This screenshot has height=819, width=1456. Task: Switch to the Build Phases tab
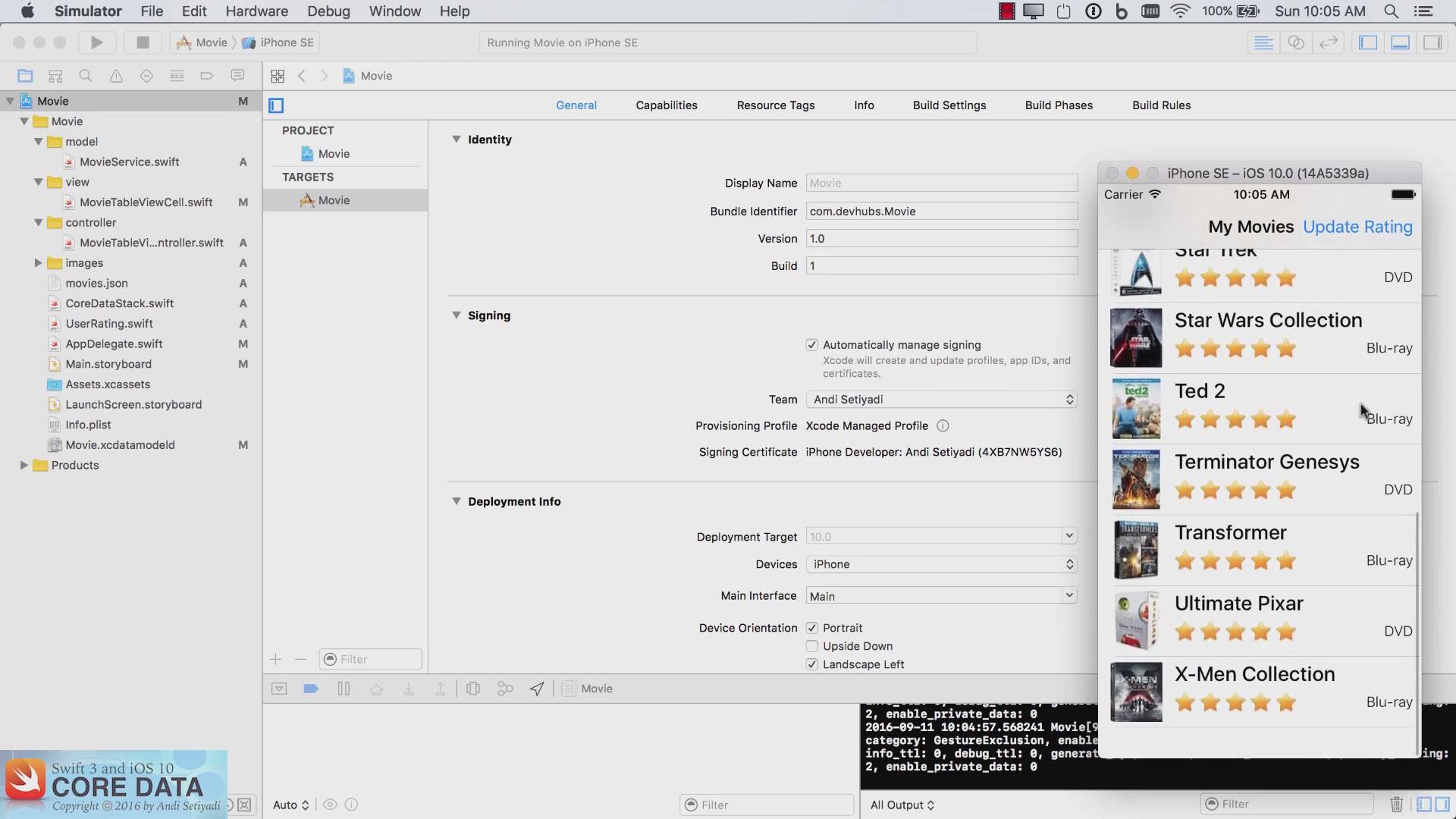[1059, 105]
